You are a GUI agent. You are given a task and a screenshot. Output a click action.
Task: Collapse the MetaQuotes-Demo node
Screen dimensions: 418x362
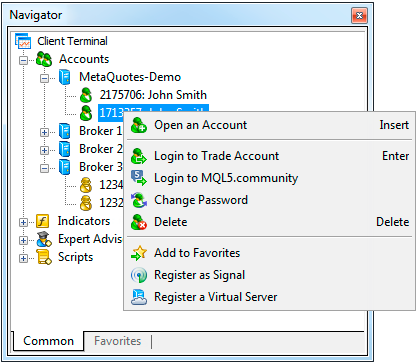[44, 78]
